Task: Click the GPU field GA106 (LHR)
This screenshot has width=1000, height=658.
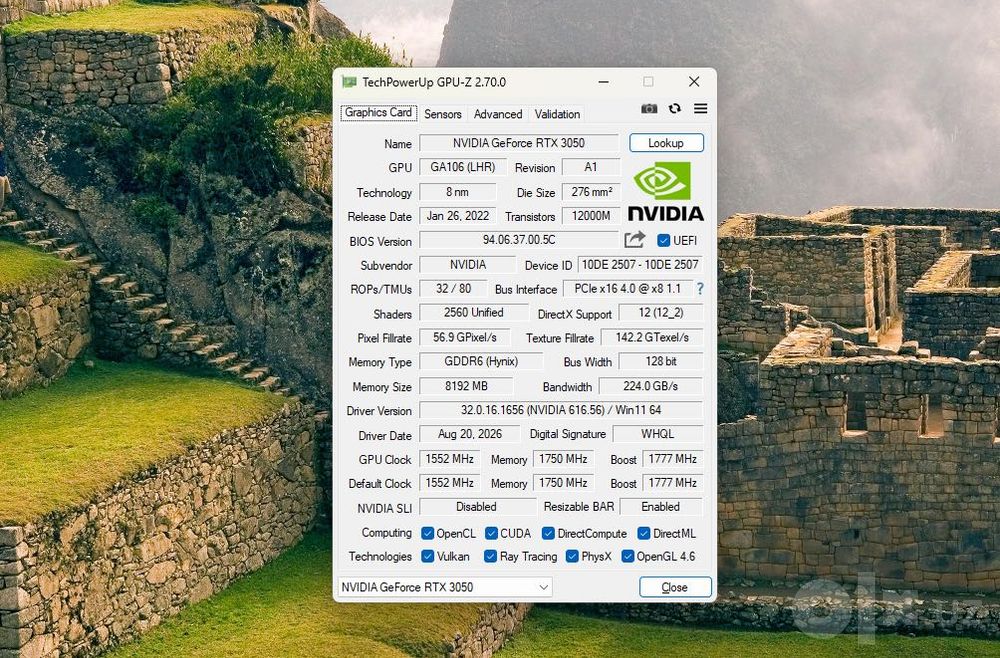Action: [463, 167]
